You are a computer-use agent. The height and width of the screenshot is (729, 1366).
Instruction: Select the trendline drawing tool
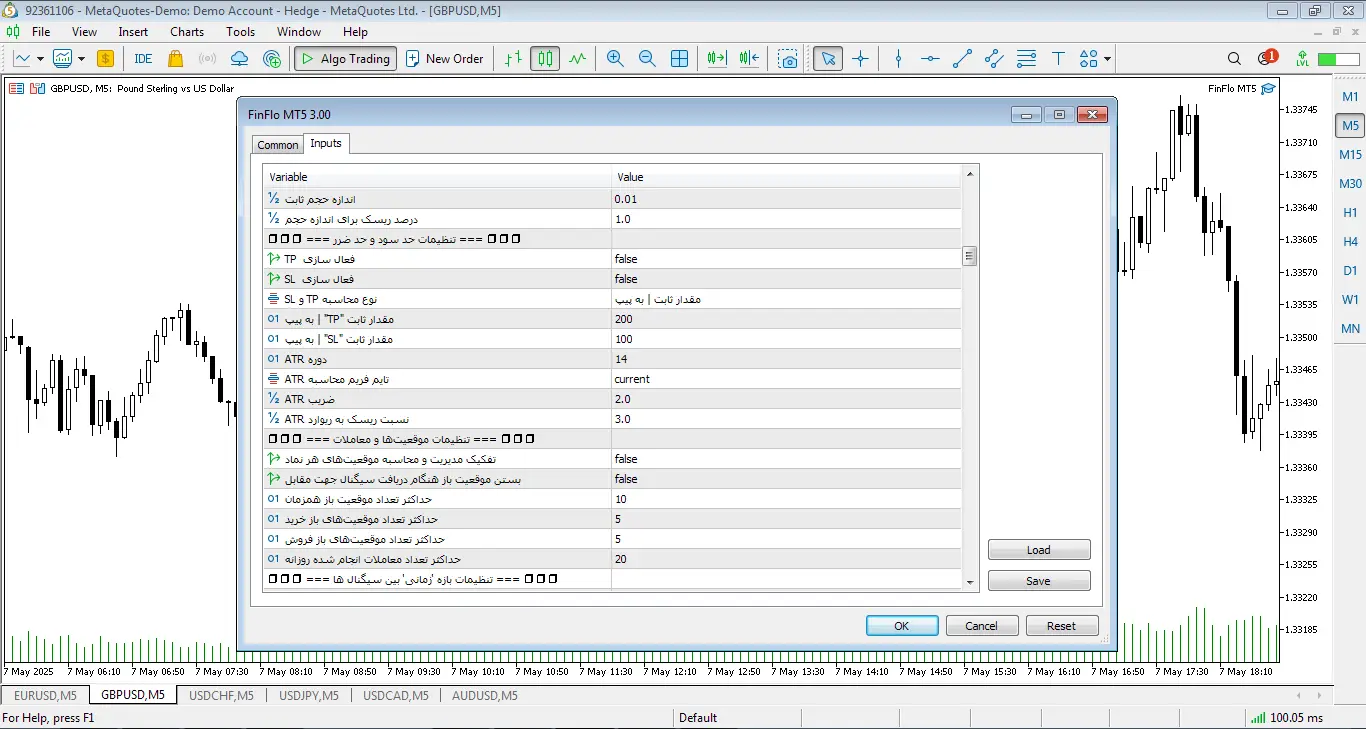[962, 59]
